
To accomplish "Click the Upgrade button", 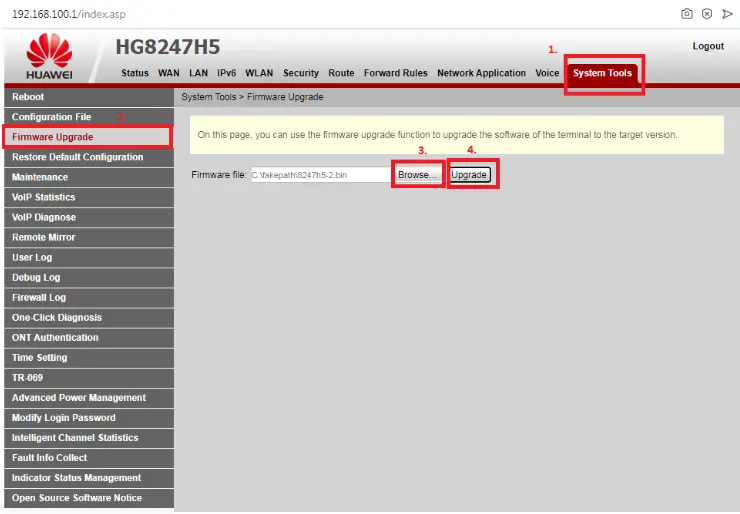I will 469,175.
